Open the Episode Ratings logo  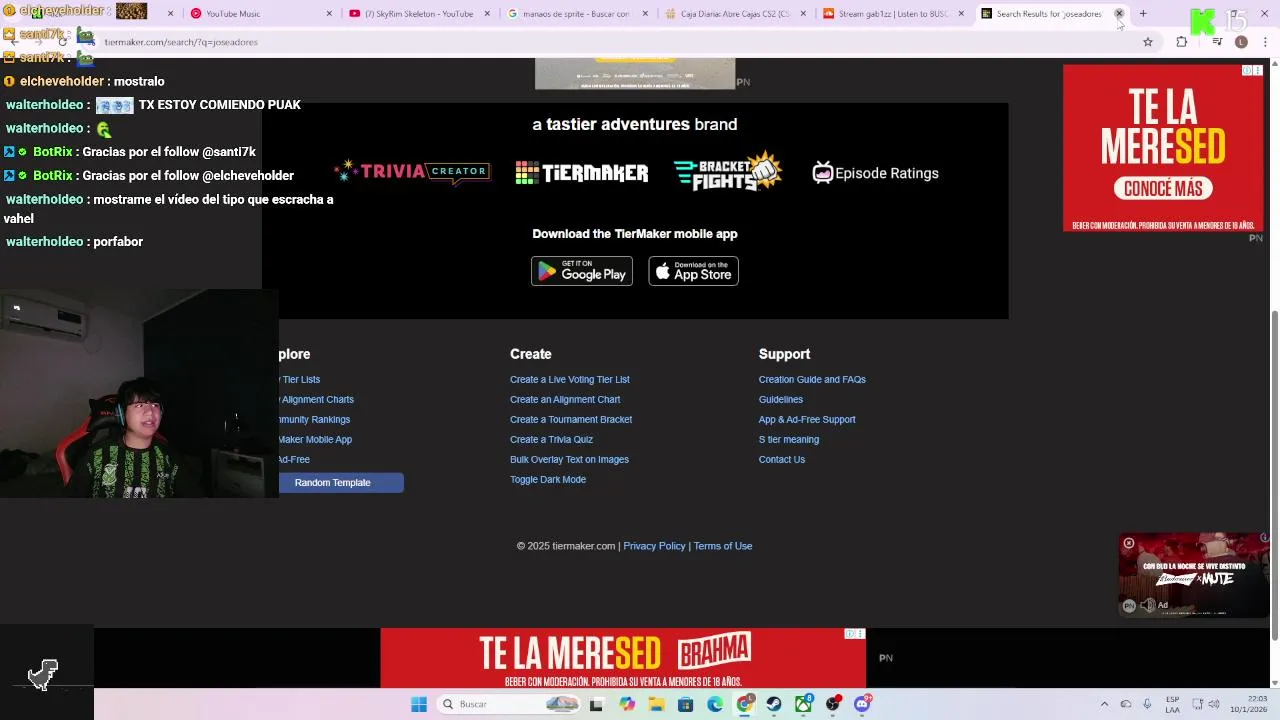click(875, 173)
